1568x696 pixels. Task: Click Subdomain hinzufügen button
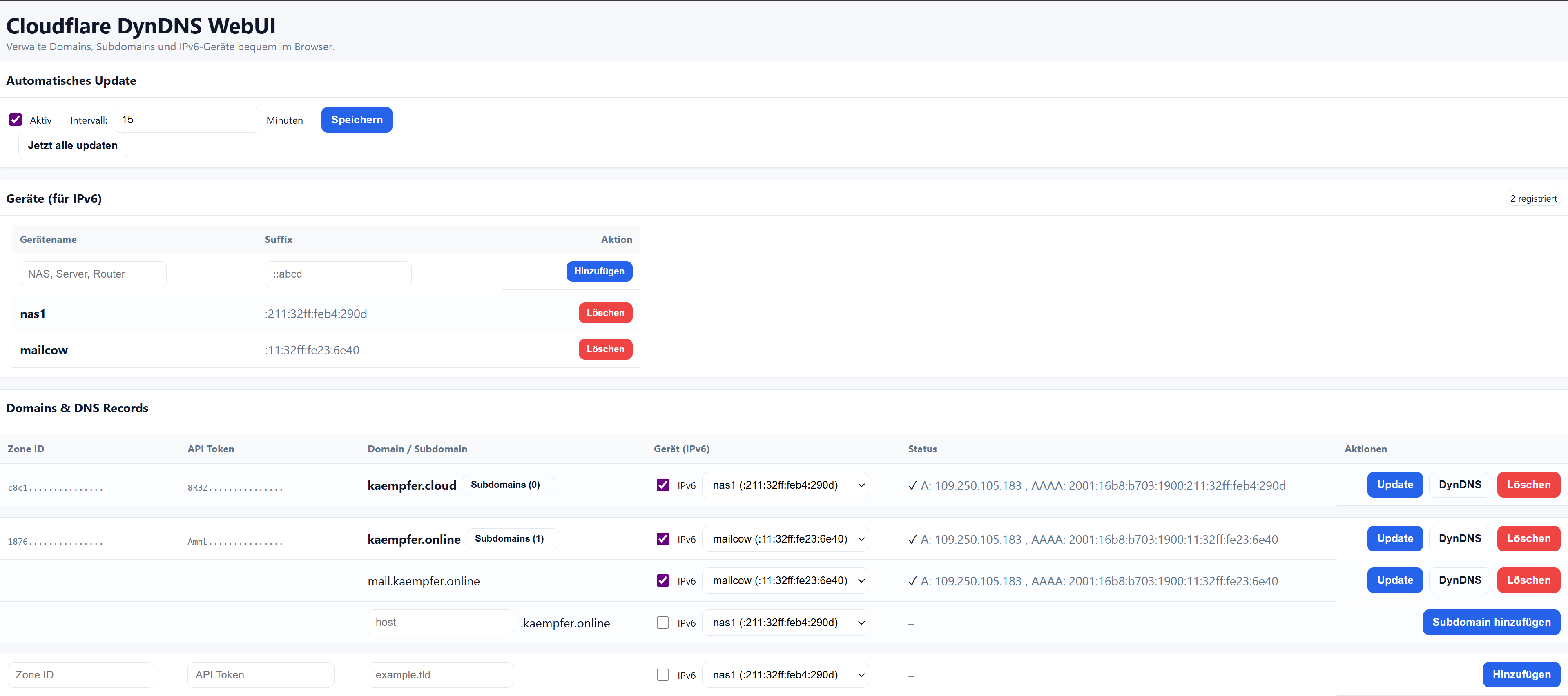1491,623
